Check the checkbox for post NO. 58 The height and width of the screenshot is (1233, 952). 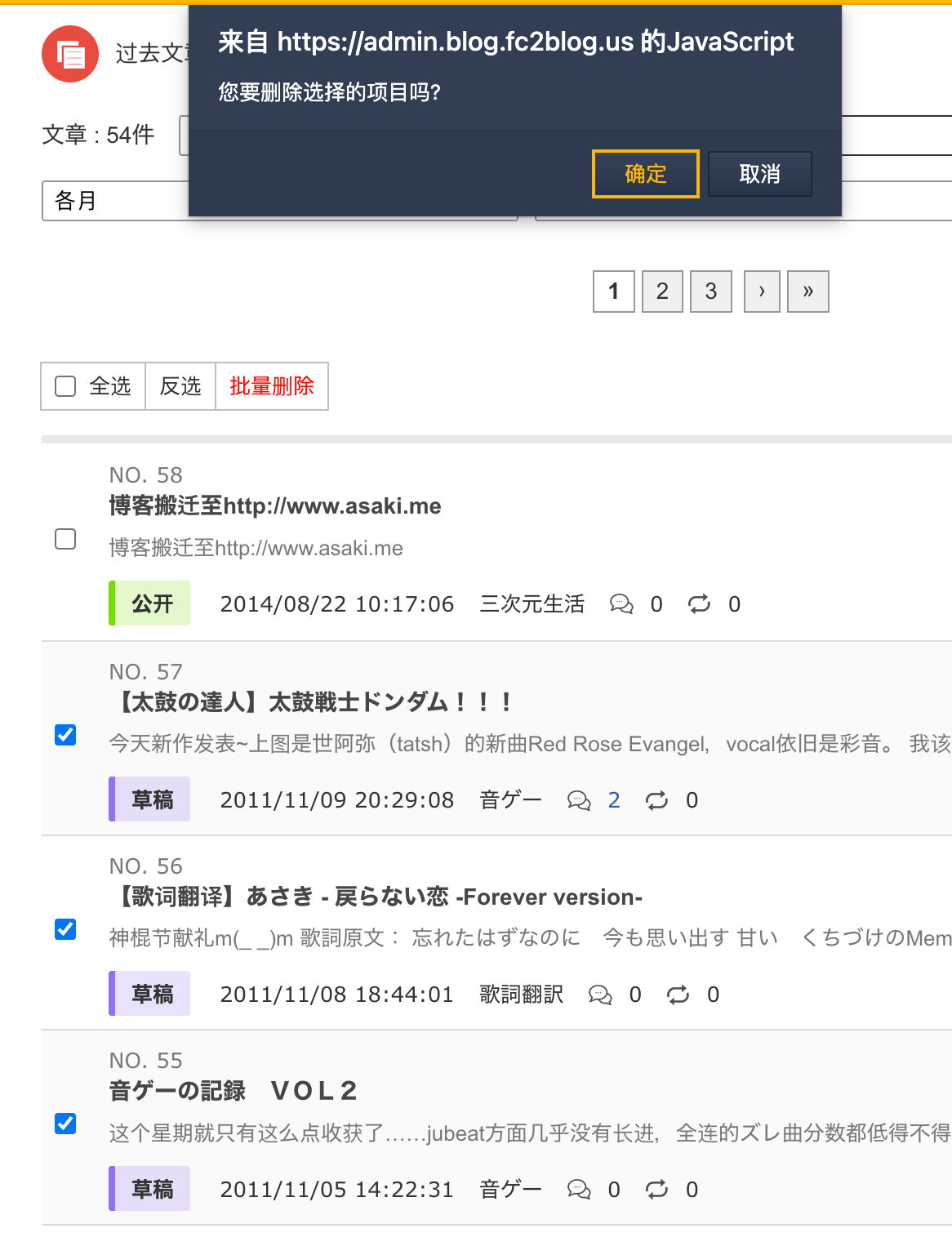(x=65, y=539)
